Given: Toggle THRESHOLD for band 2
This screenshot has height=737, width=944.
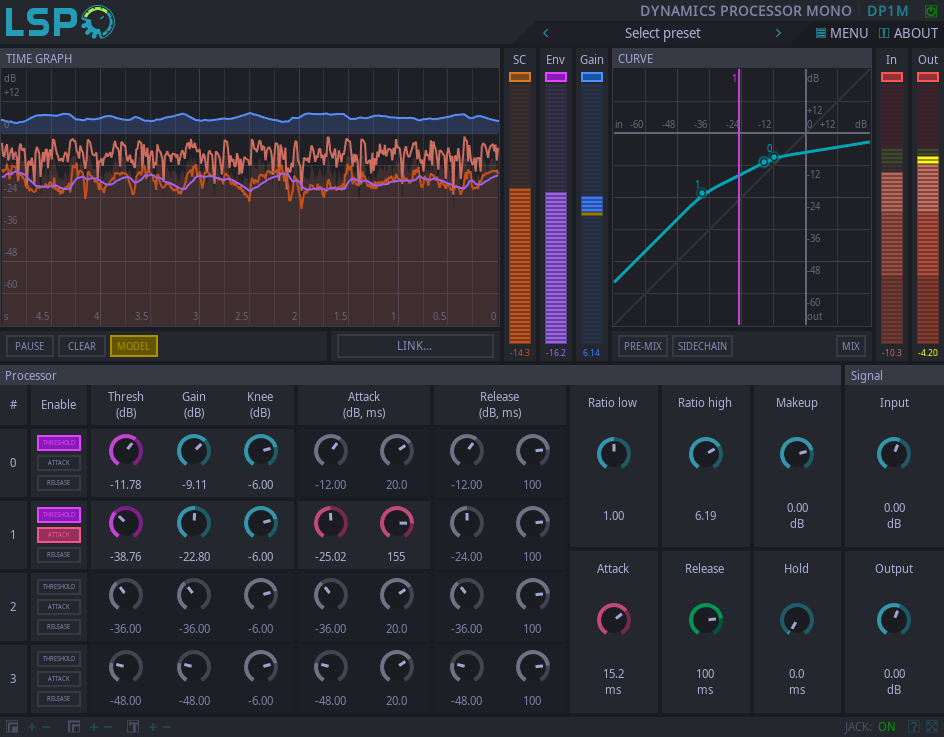Looking at the screenshot, I should [58, 586].
